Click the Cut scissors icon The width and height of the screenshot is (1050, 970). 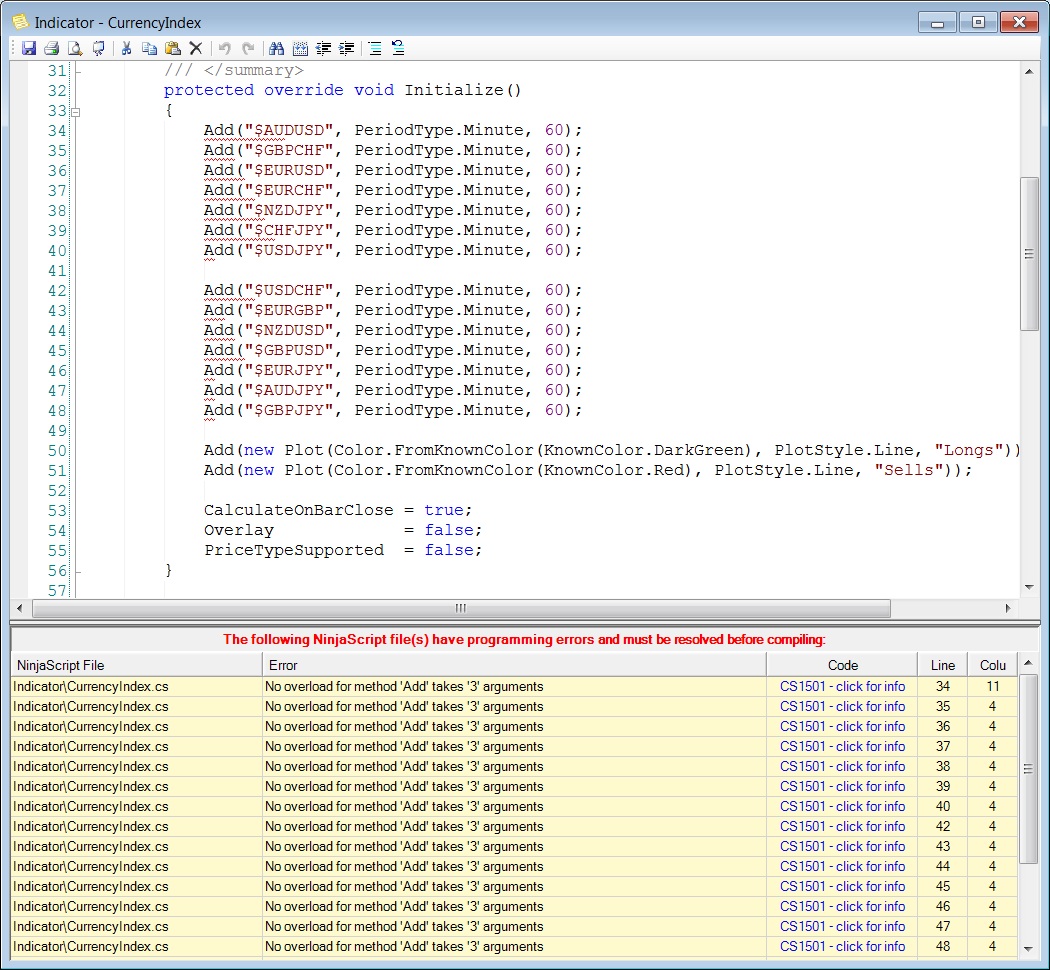pyautogui.click(x=127, y=48)
